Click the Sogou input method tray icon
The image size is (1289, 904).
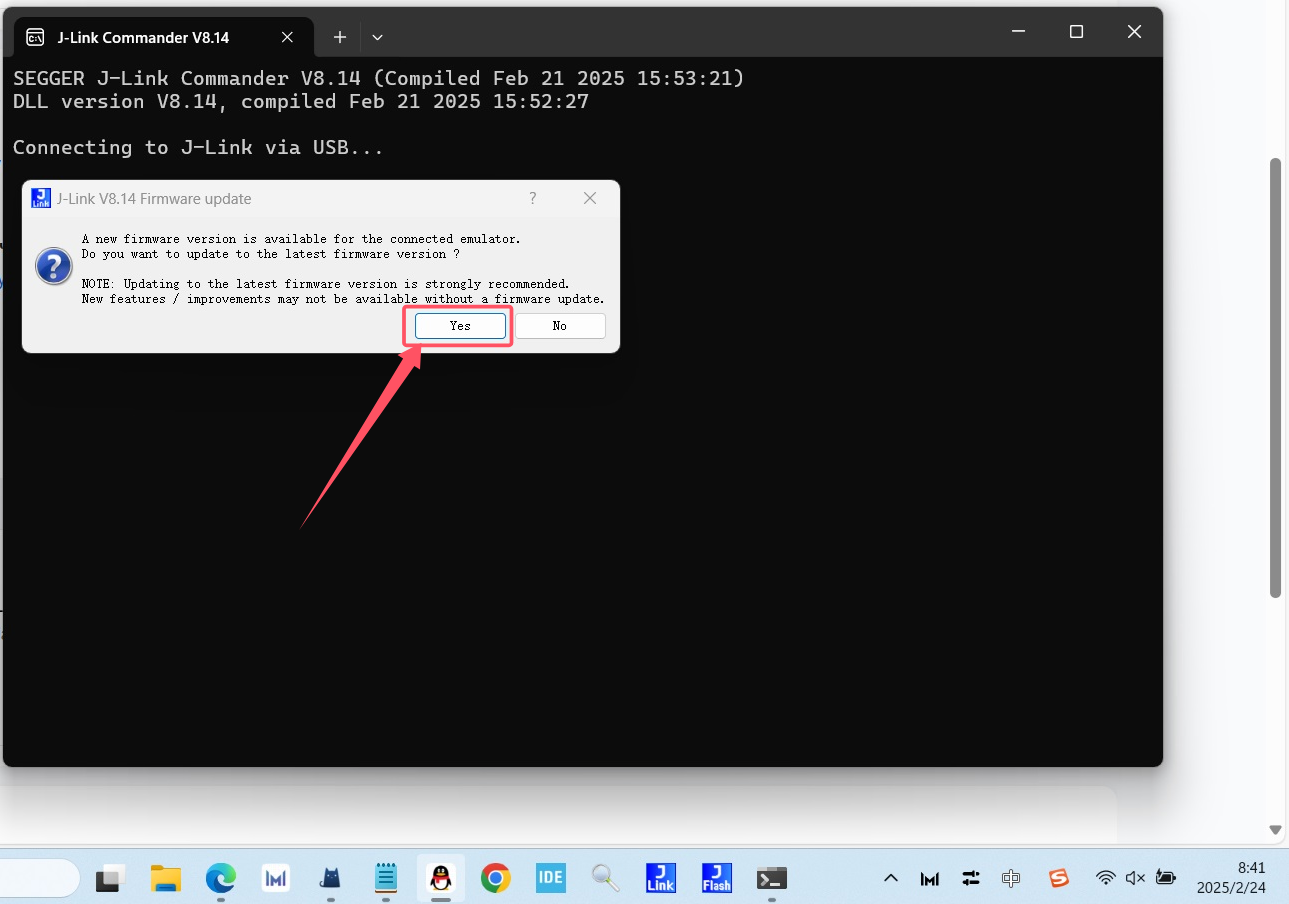pyautogui.click(x=1059, y=878)
